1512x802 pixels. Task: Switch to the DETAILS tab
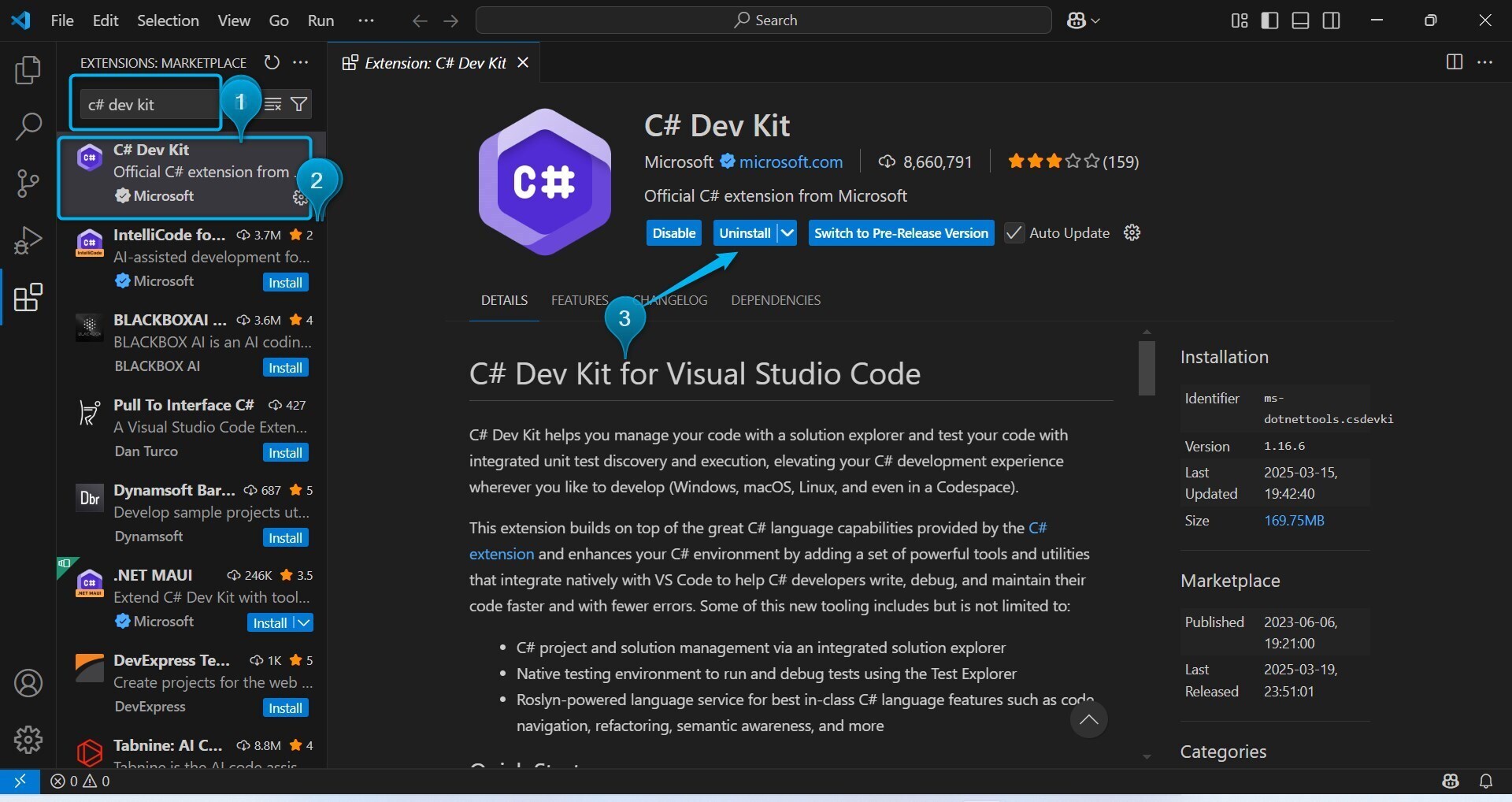click(505, 300)
